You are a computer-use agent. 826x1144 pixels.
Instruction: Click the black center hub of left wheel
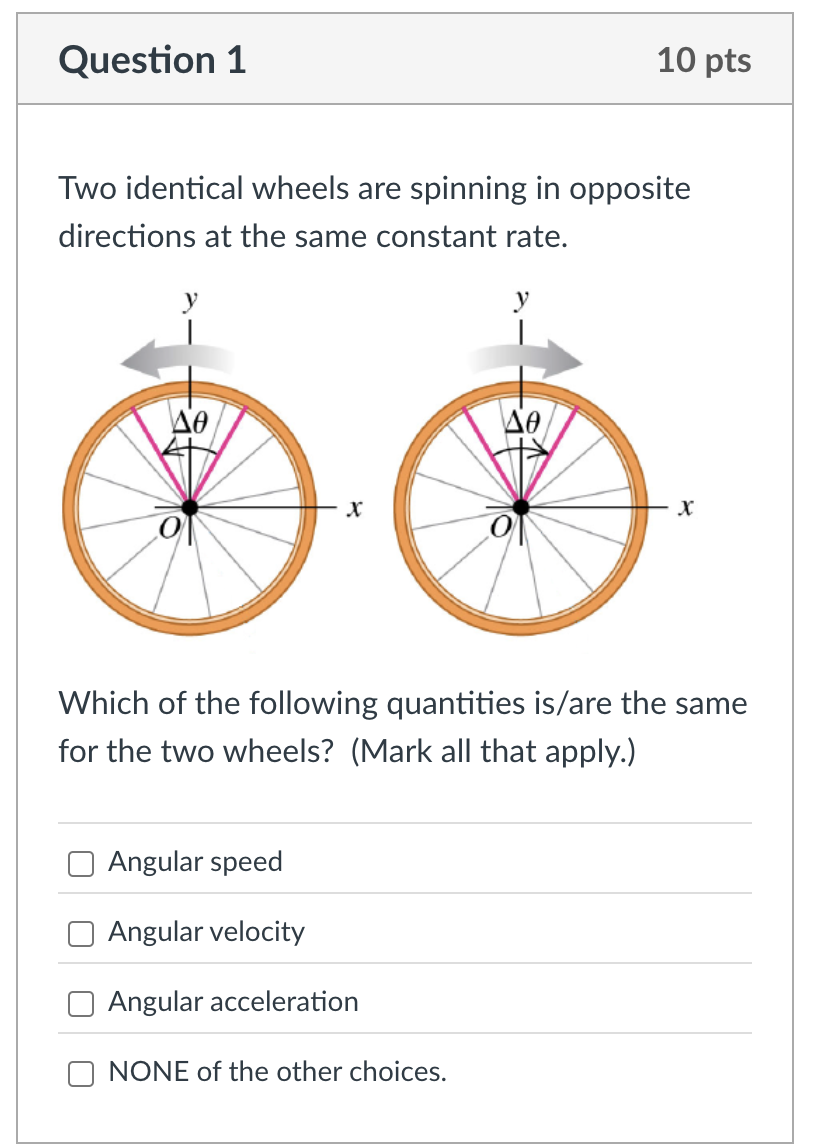click(189, 507)
